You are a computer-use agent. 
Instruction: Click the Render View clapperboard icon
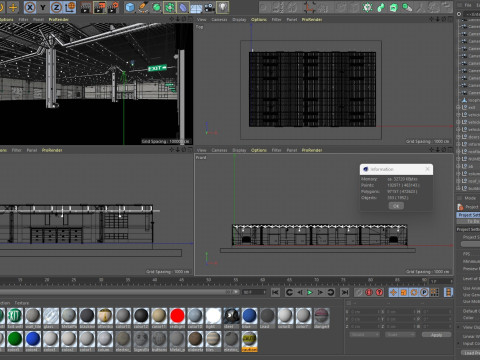click(86, 7)
